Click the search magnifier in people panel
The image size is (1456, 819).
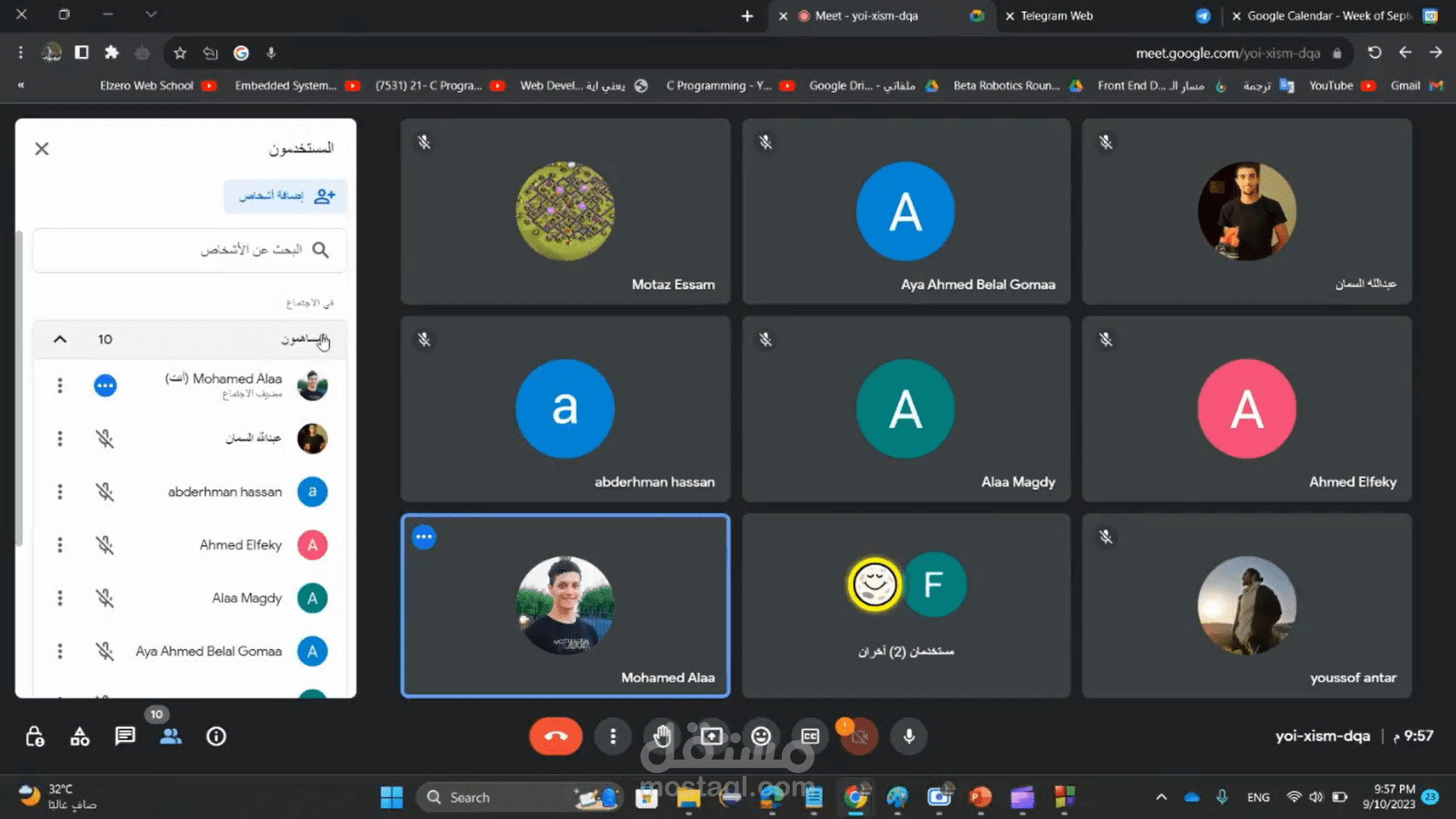(321, 250)
